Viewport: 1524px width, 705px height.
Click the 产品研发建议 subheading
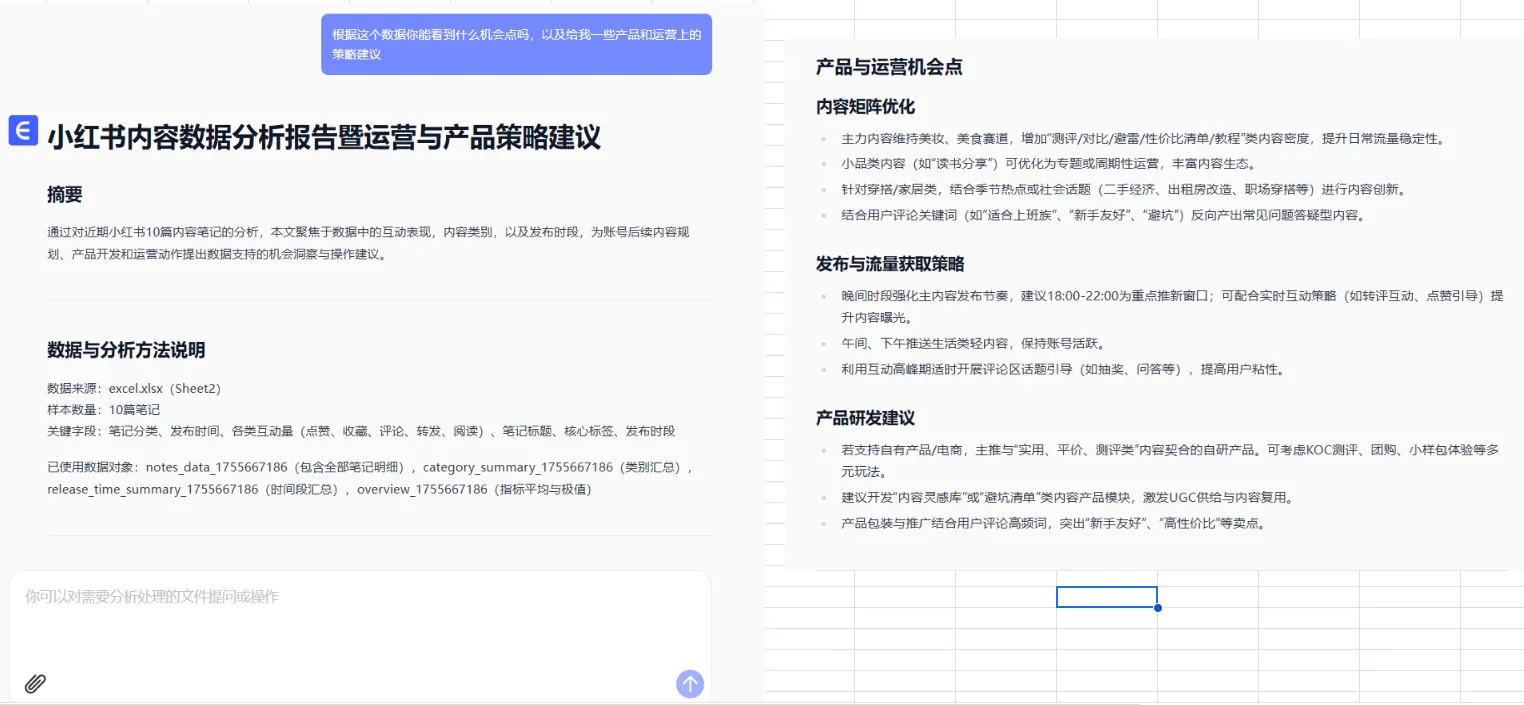(x=865, y=418)
